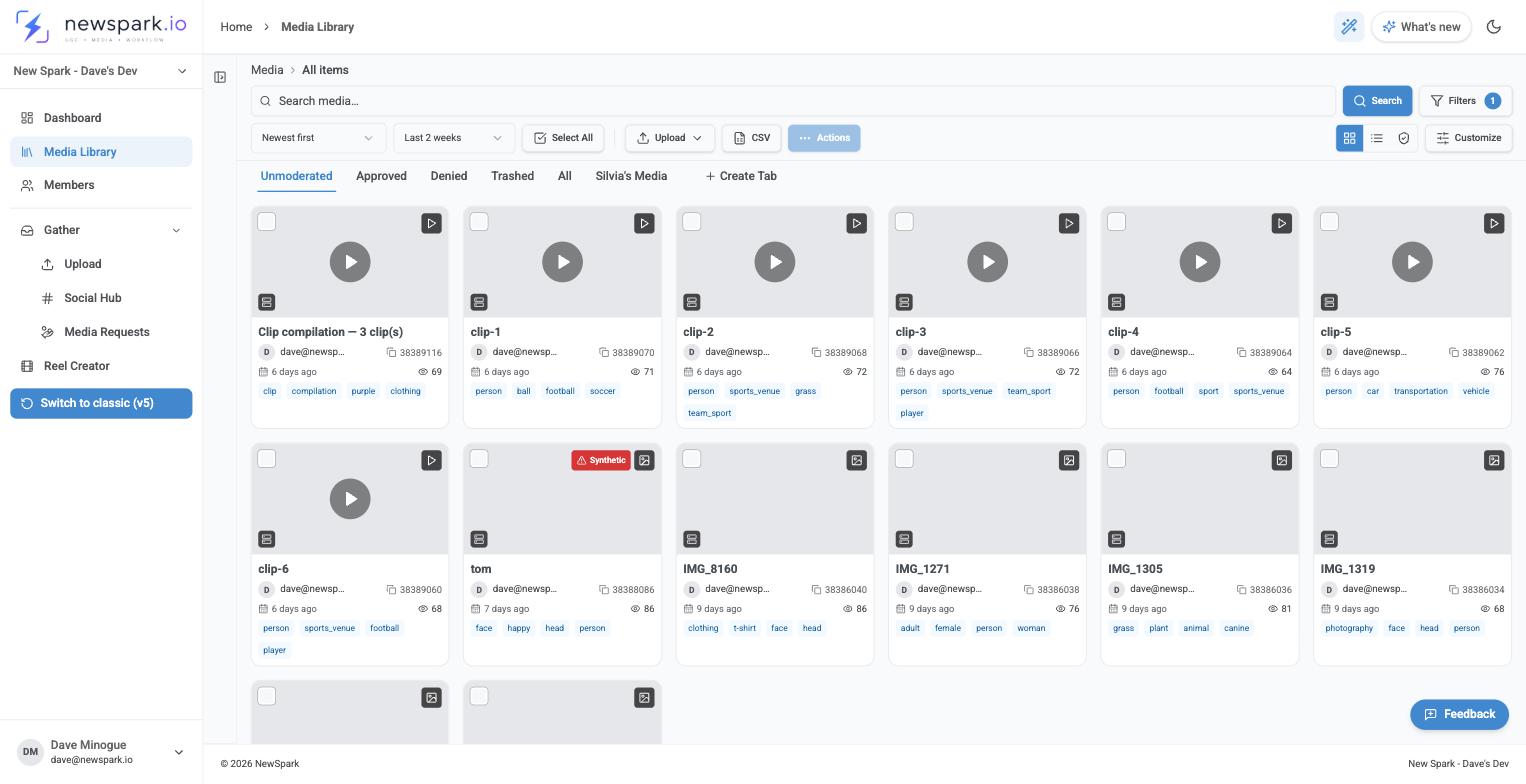Open the Feedback button
1526x784 pixels.
[x=1459, y=714]
